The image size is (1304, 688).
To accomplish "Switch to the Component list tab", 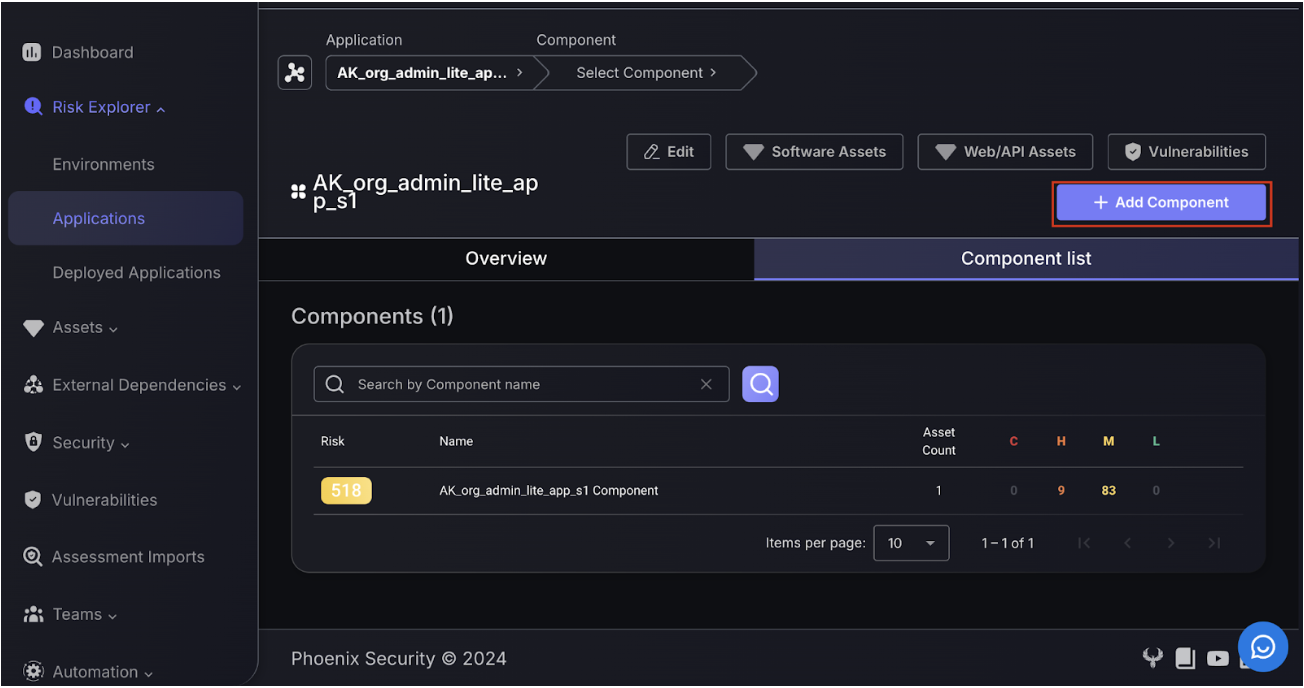I will 1026,258.
